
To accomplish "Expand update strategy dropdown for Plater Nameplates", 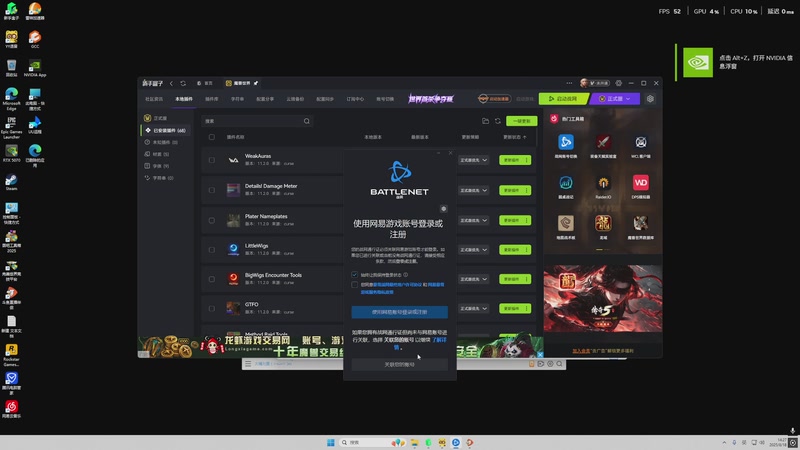I will coord(473,220).
